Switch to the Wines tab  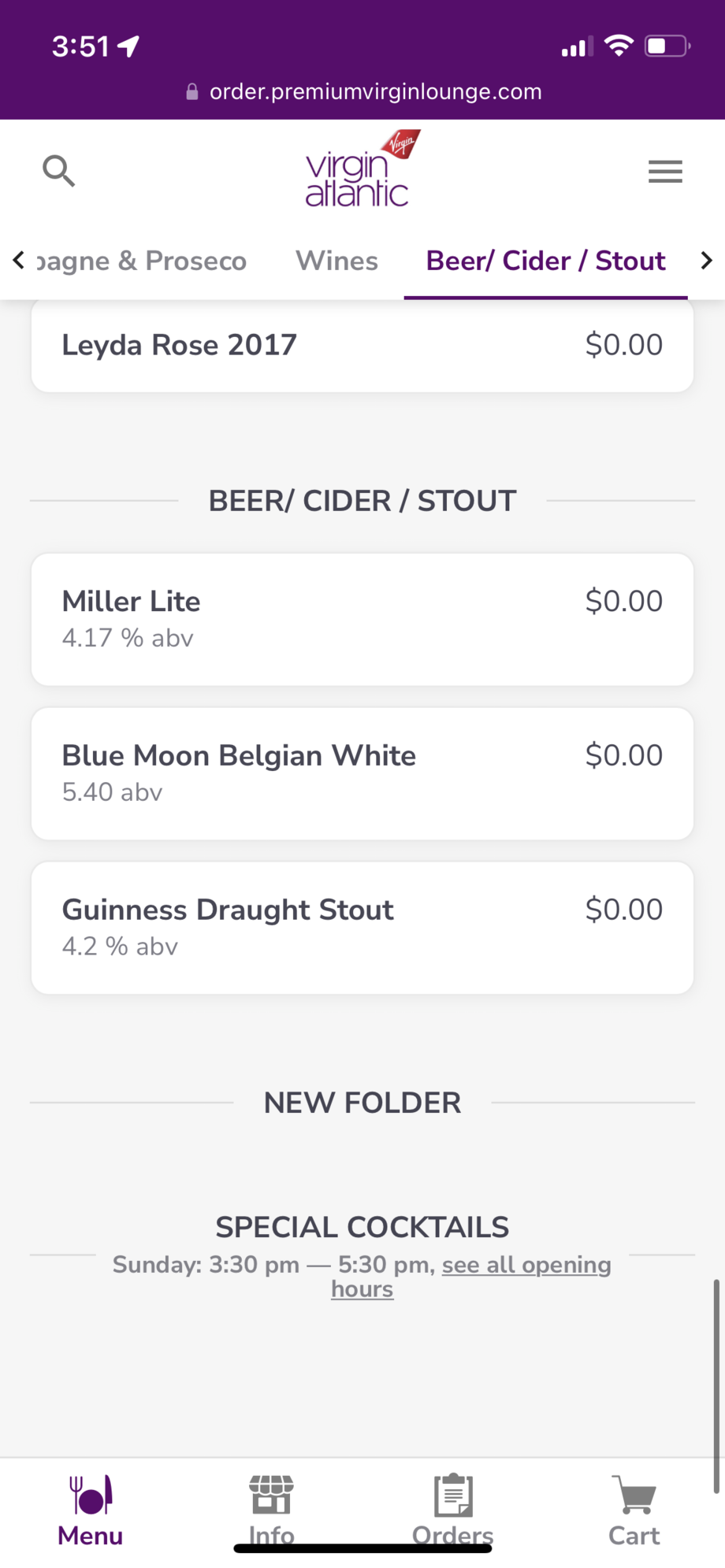(336, 261)
